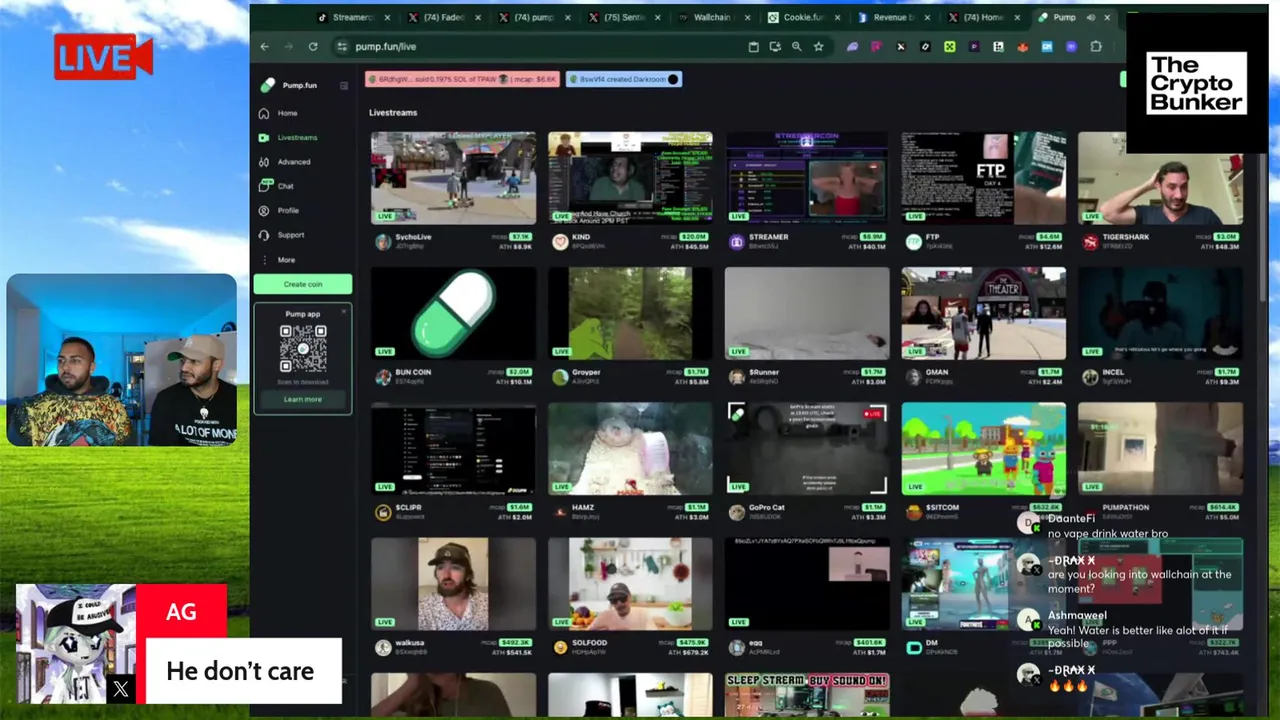Viewport: 1280px width, 720px height.
Task: Open the green extension icon in toolbar
Action: coord(949,46)
